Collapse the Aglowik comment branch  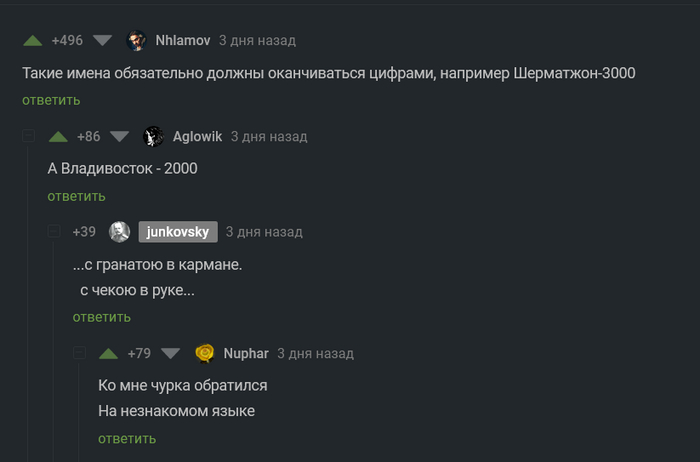click(x=29, y=136)
